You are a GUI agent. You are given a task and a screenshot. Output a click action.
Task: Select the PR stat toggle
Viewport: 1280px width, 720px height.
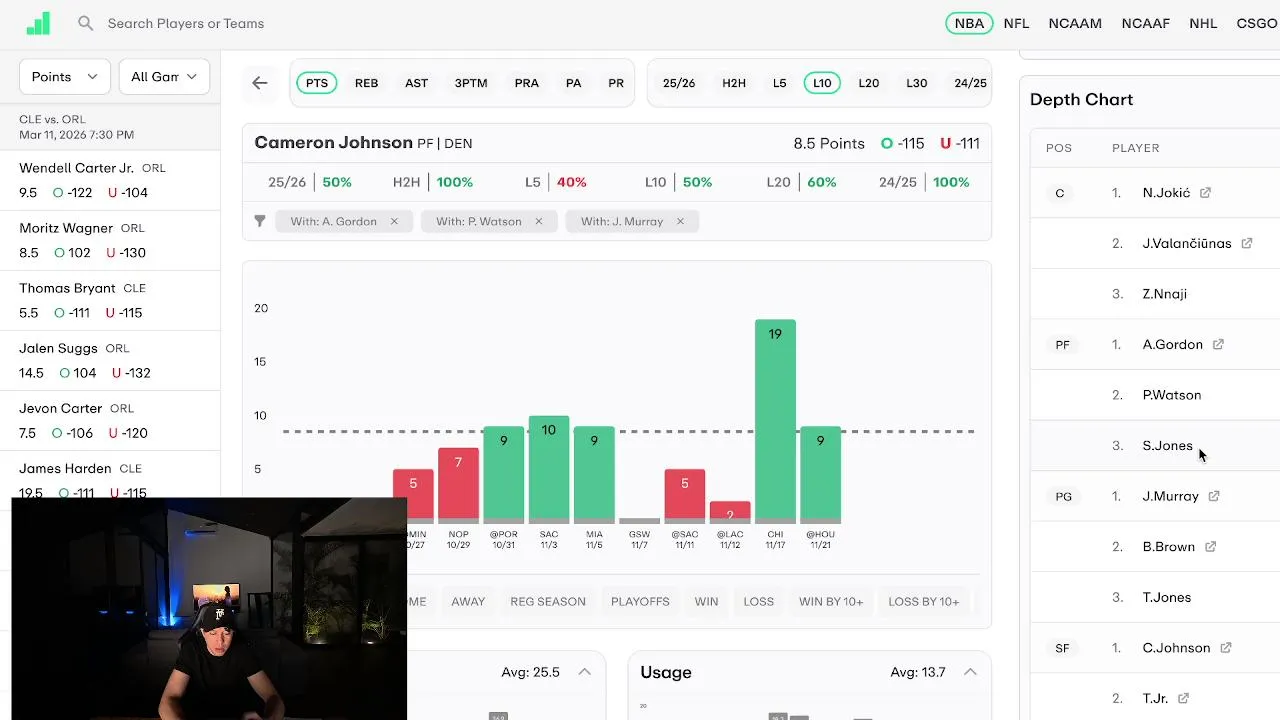(x=616, y=83)
